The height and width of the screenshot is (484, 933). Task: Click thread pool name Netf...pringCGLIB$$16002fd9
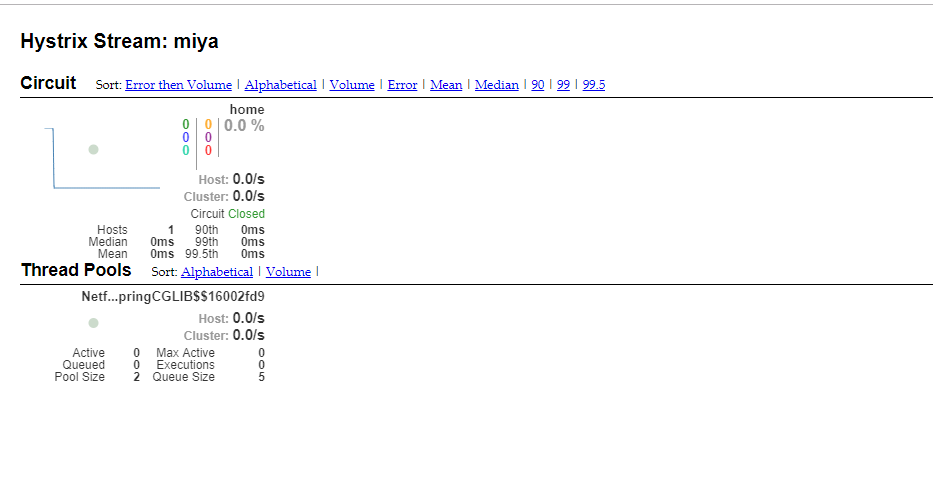(x=173, y=296)
